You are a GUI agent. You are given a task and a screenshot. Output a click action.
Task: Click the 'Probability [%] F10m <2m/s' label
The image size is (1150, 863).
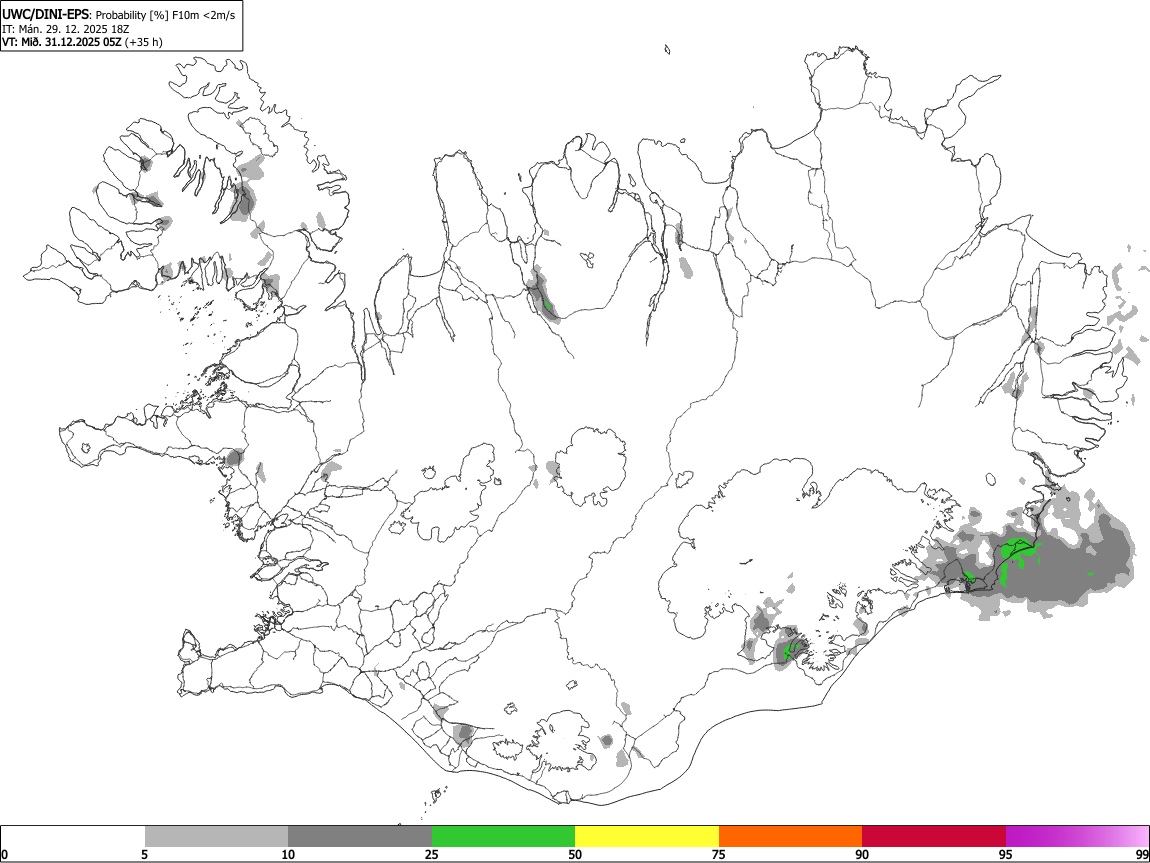pos(166,15)
